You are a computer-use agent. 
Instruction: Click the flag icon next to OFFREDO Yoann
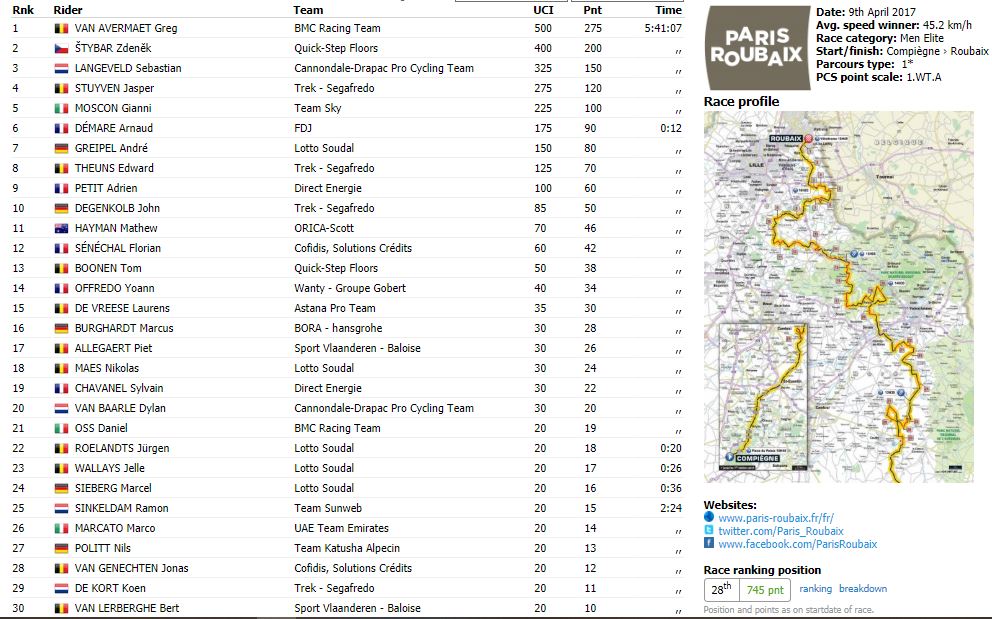[61, 289]
